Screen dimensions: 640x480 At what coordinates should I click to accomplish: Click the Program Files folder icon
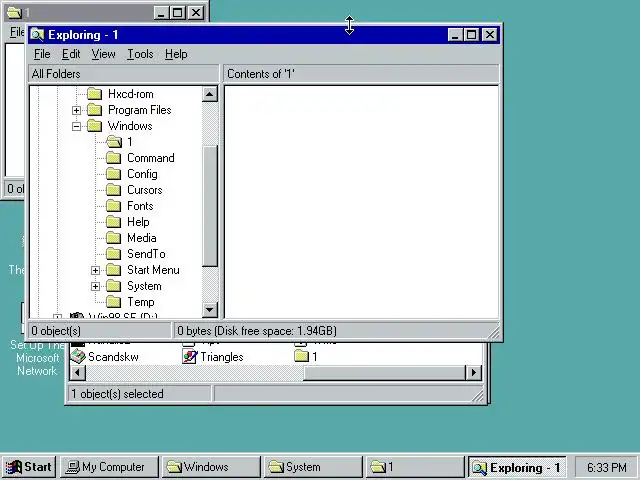tap(95, 110)
